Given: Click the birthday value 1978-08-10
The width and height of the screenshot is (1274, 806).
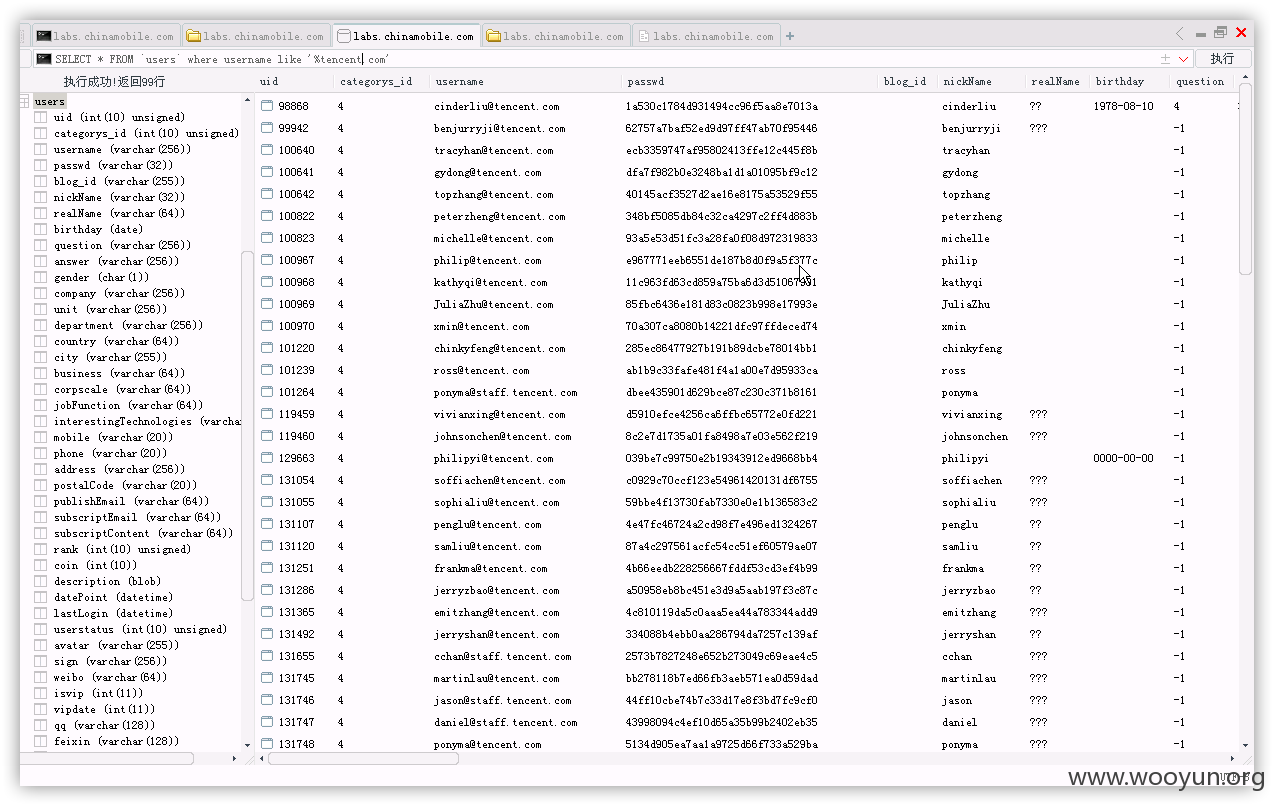Looking at the screenshot, I should click(1123, 106).
